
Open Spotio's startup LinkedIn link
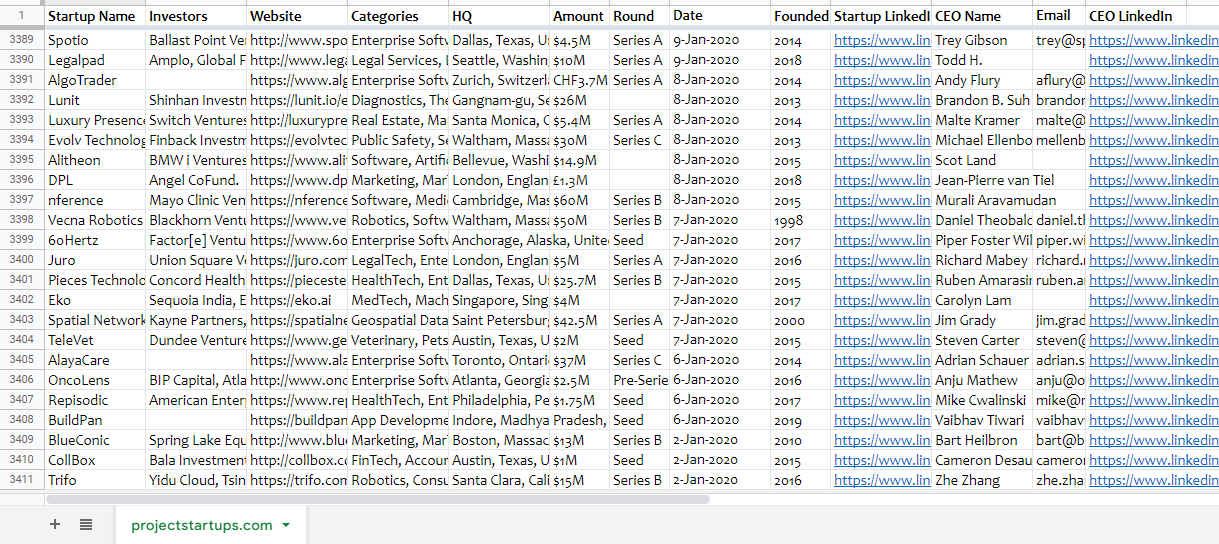click(882, 40)
